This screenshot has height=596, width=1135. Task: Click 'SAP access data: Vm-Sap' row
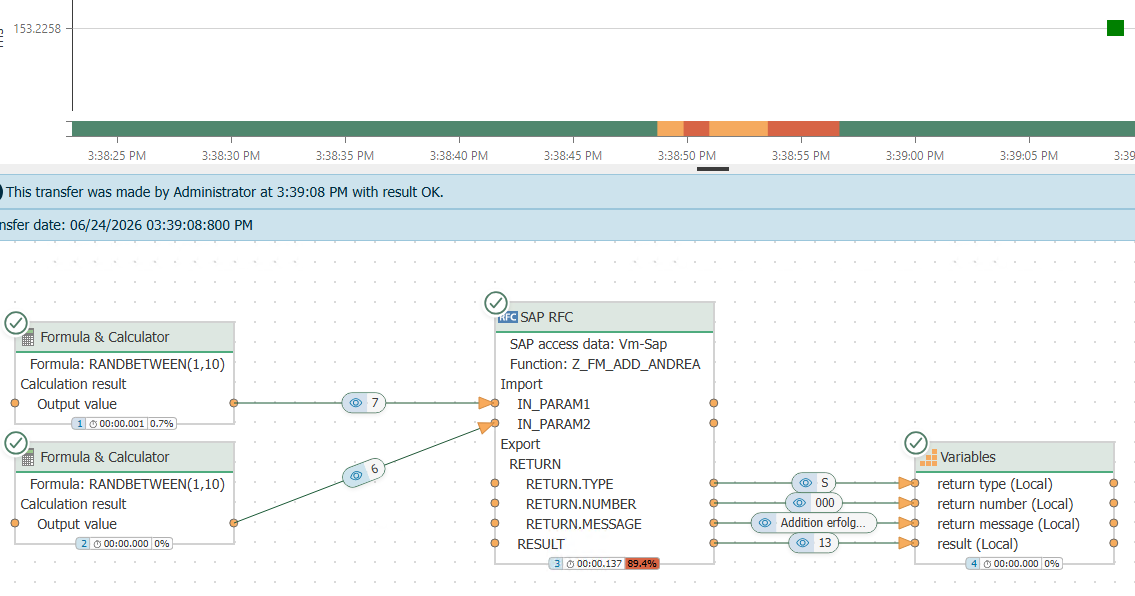pyautogui.click(x=588, y=344)
